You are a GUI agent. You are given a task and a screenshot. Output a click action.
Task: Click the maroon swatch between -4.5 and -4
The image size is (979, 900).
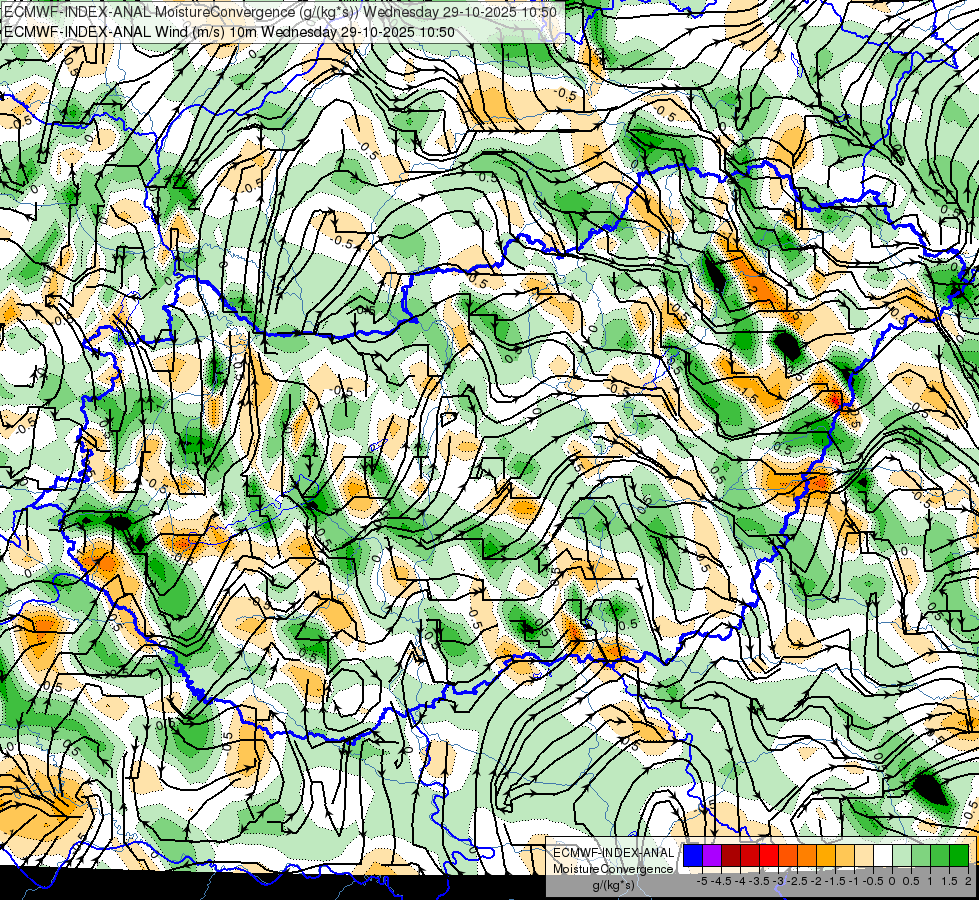[x=731, y=856]
